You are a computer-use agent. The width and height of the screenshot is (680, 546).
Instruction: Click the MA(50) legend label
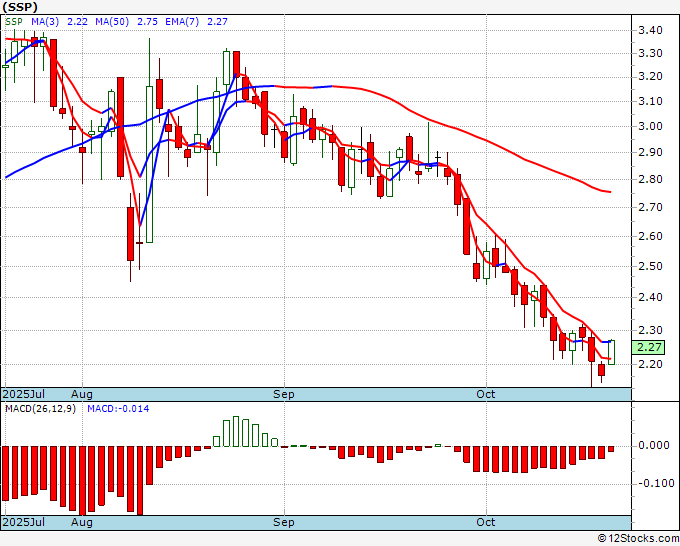112,22
